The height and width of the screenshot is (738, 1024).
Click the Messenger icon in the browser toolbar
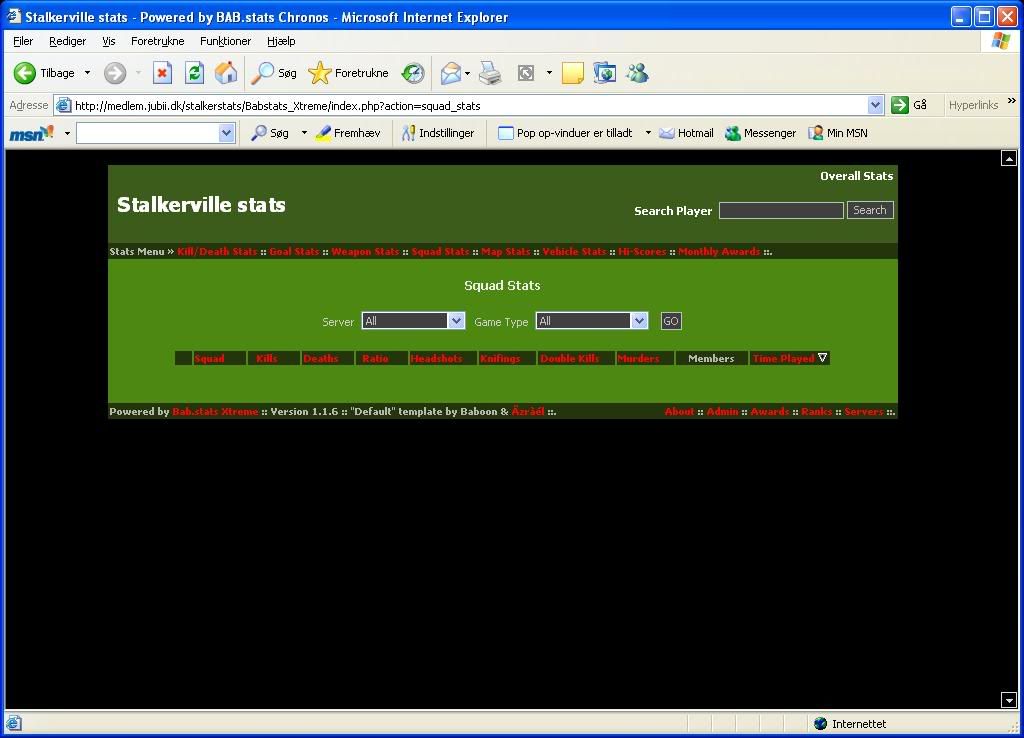[637, 73]
